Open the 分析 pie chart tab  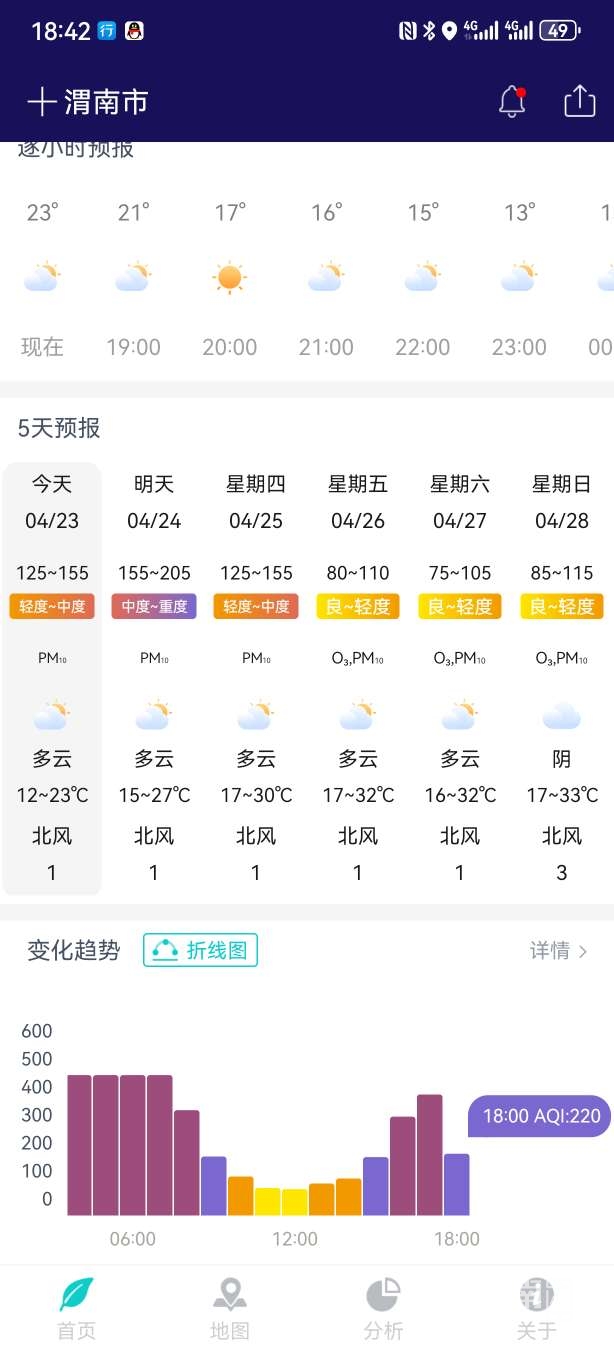[383, 1309]
